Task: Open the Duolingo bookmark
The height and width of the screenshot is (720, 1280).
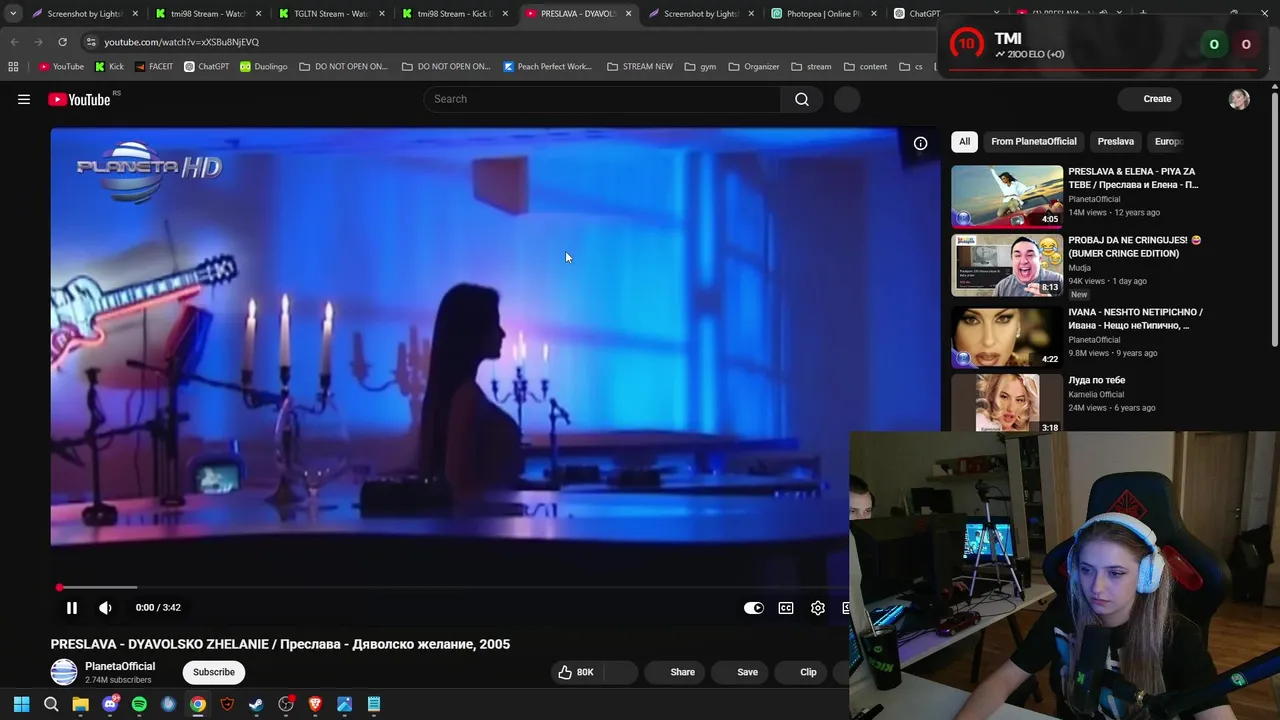Action: point(263,67)
